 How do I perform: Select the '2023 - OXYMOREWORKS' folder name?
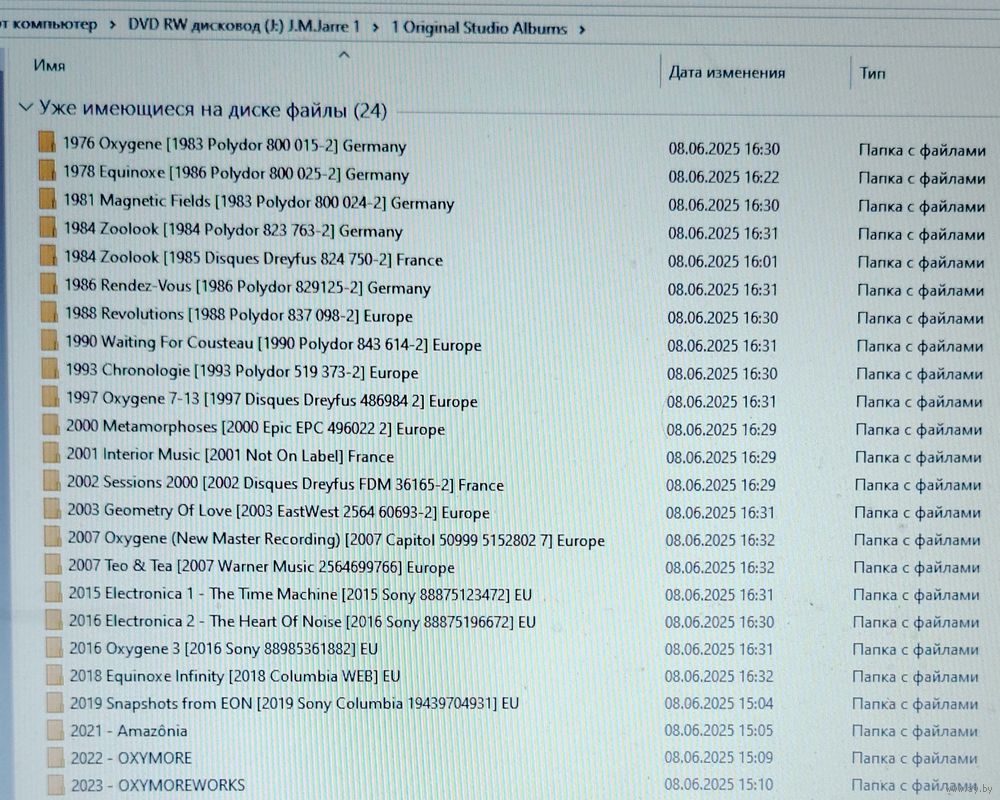158,785
